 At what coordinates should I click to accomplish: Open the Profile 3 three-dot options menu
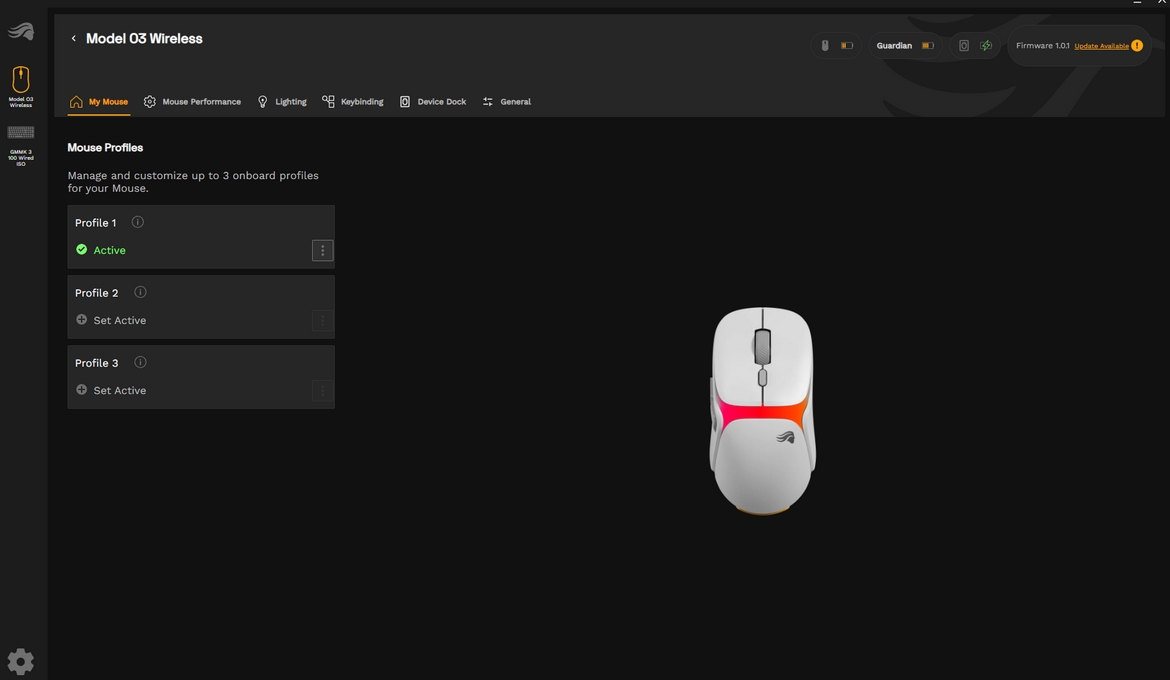click(322, 390)
